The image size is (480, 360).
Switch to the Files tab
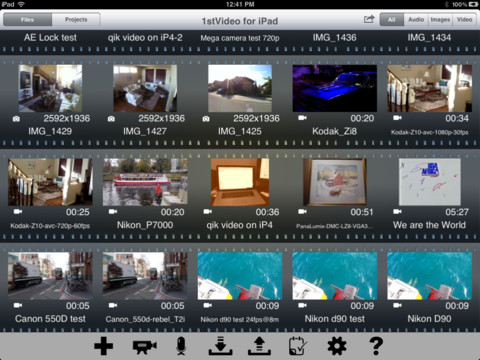pyautogui.click(x=27, y=20)
